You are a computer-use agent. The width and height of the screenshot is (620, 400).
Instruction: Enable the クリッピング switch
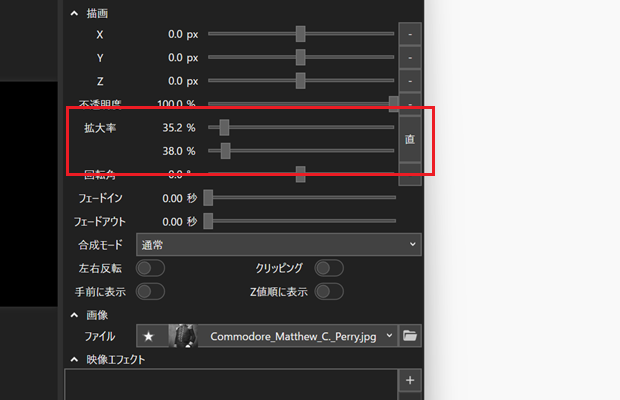329,268
